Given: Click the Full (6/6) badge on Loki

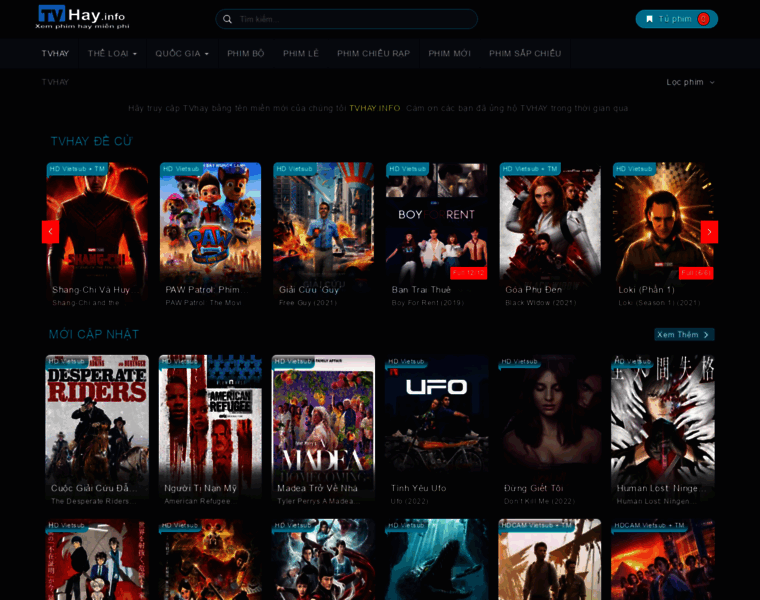Looking at the screenshot, I should [696, 273].
